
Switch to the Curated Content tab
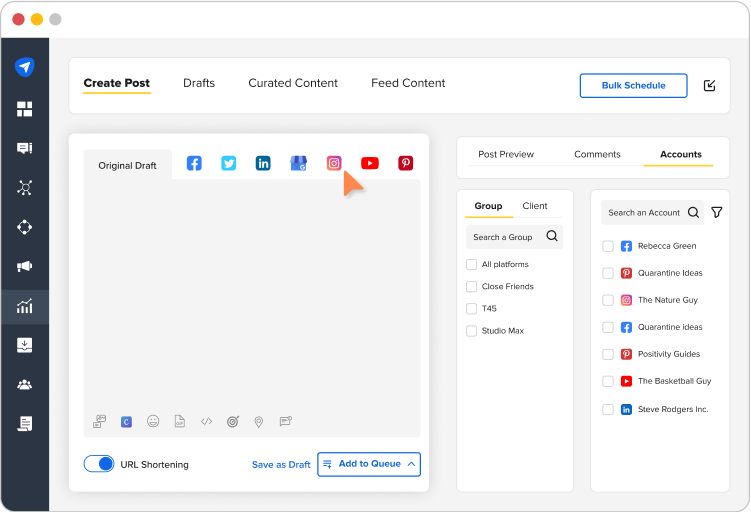[x=293, y=83]
